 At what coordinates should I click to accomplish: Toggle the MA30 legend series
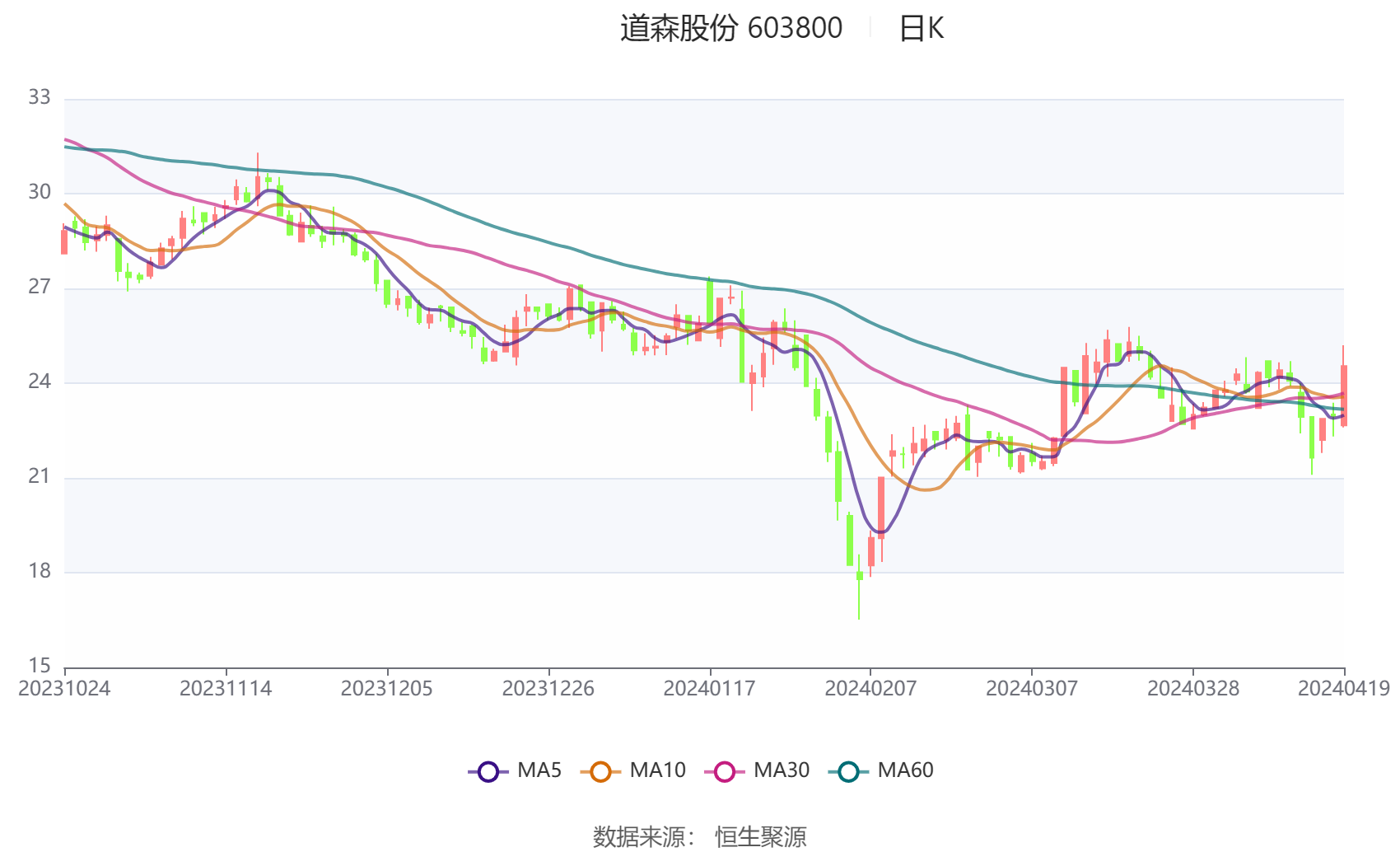point(757,770)
